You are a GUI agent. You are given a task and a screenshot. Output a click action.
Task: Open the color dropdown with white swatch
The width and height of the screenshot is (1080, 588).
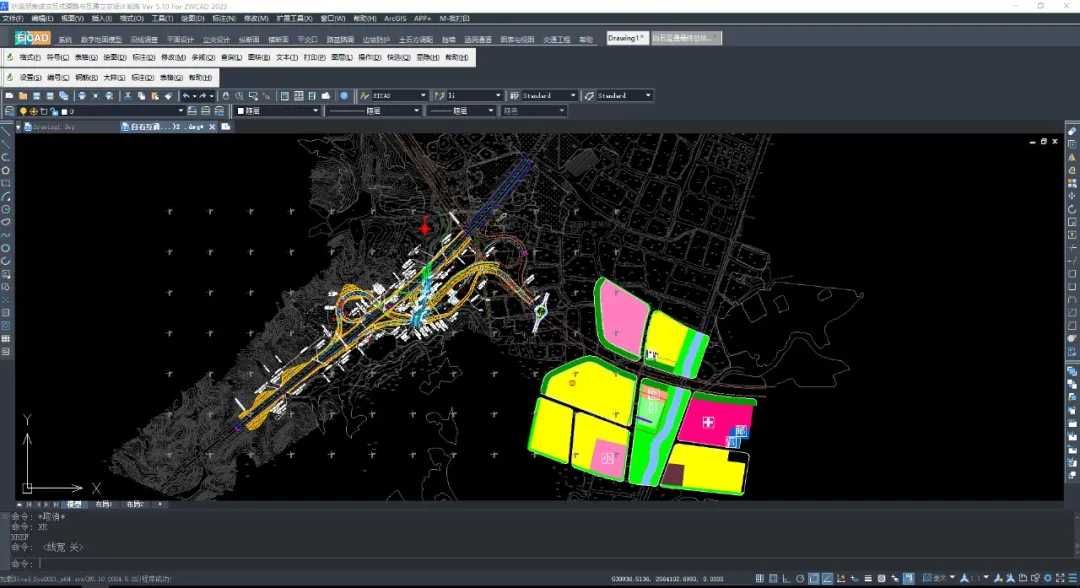[316, 111]
